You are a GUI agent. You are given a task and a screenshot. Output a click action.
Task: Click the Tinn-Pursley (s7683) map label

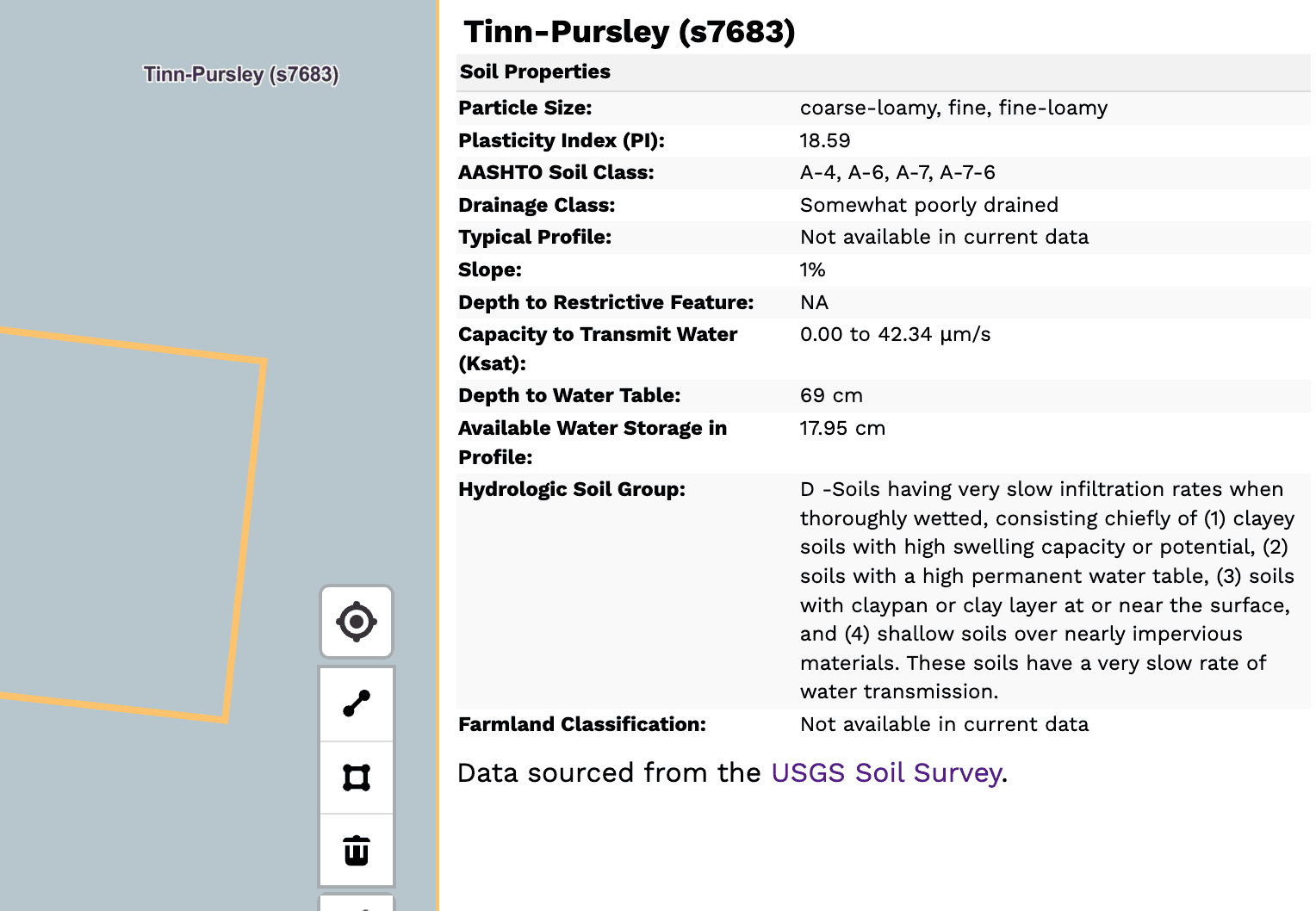[241, 74]
